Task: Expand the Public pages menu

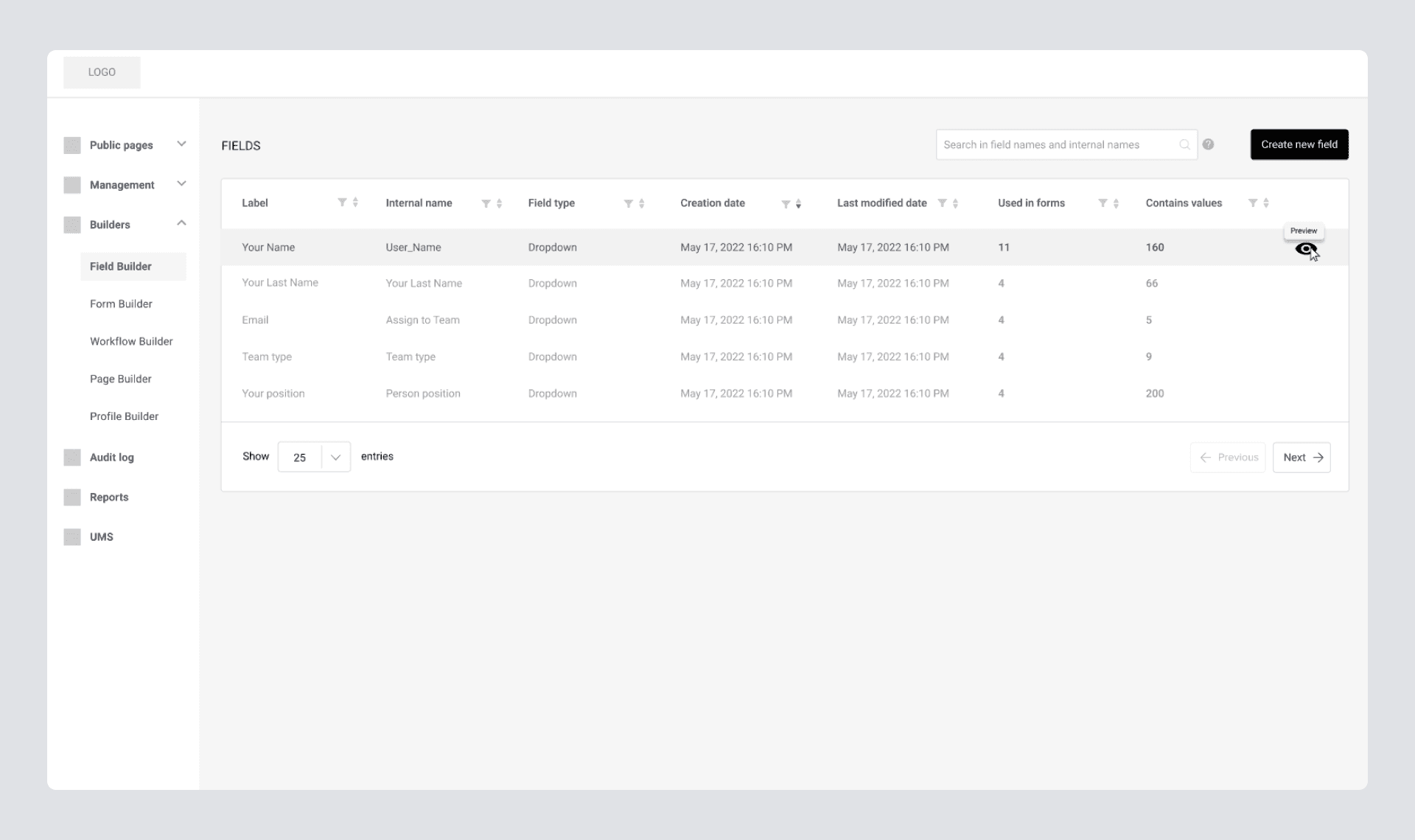Action: pos(181,144)
